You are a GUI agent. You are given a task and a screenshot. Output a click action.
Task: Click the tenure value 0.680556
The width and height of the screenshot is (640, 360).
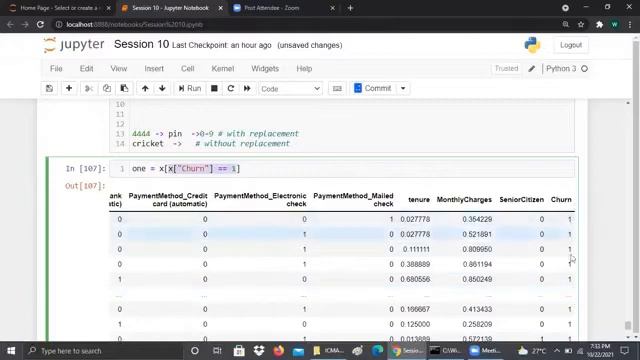pyautogui.click(x=415, y=279)
